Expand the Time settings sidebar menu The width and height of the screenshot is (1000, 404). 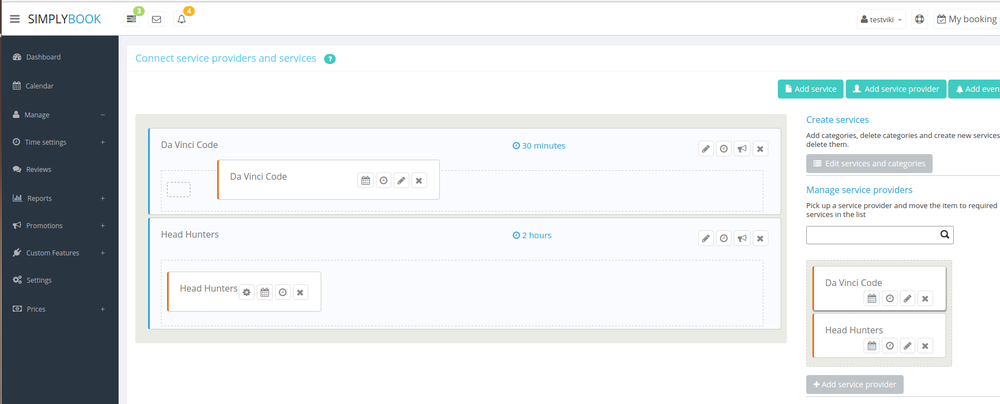coord(58,142)
